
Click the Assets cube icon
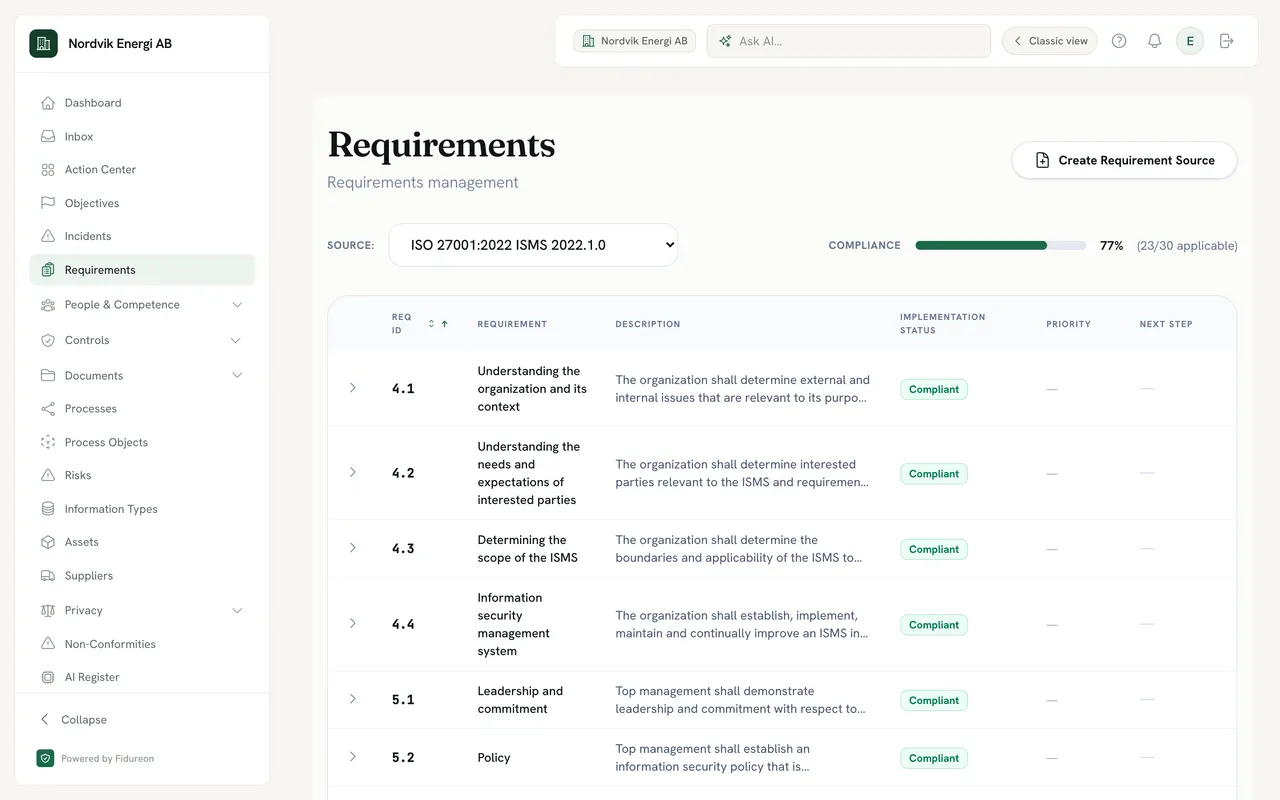point(47,542)
